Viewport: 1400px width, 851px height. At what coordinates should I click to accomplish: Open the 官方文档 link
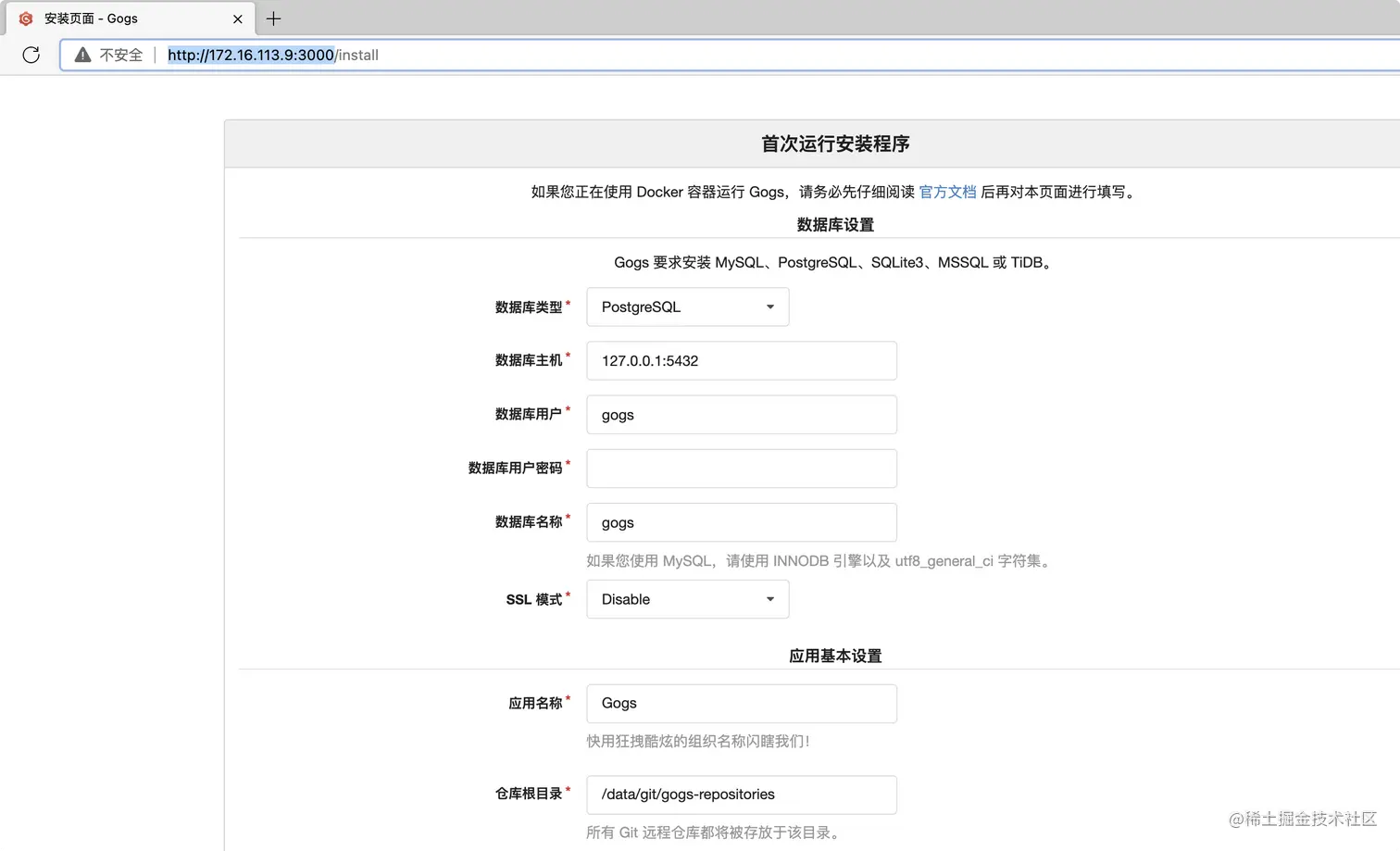point(947,192)
